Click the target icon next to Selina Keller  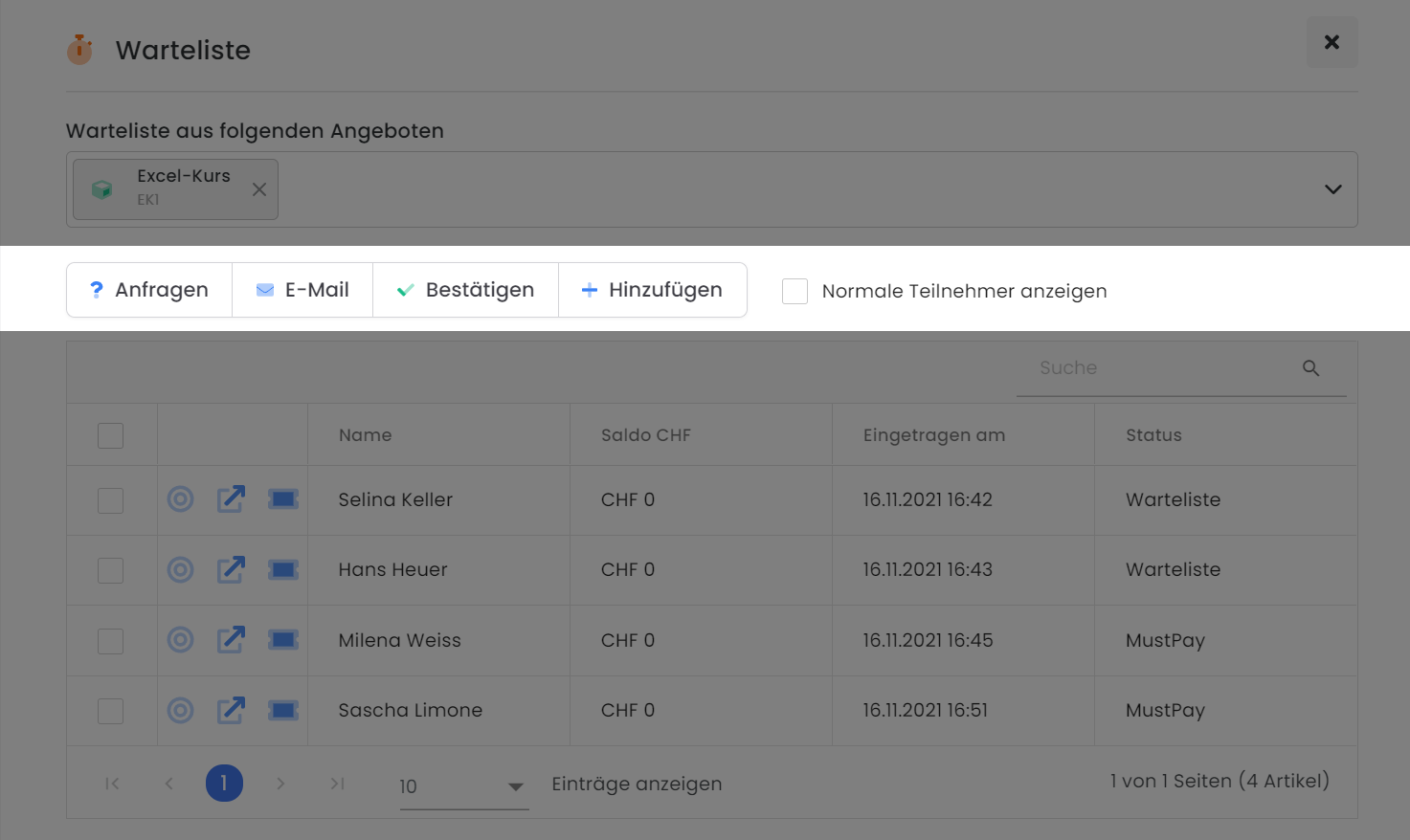tap(180, 499)
